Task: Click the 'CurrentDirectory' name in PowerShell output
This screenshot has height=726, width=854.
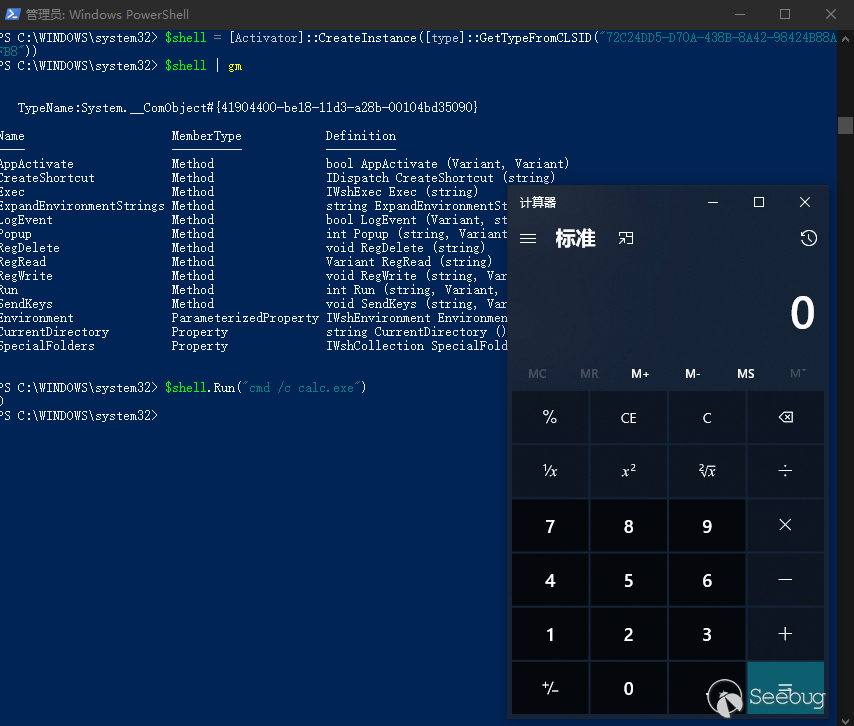Action: point(54,332)
